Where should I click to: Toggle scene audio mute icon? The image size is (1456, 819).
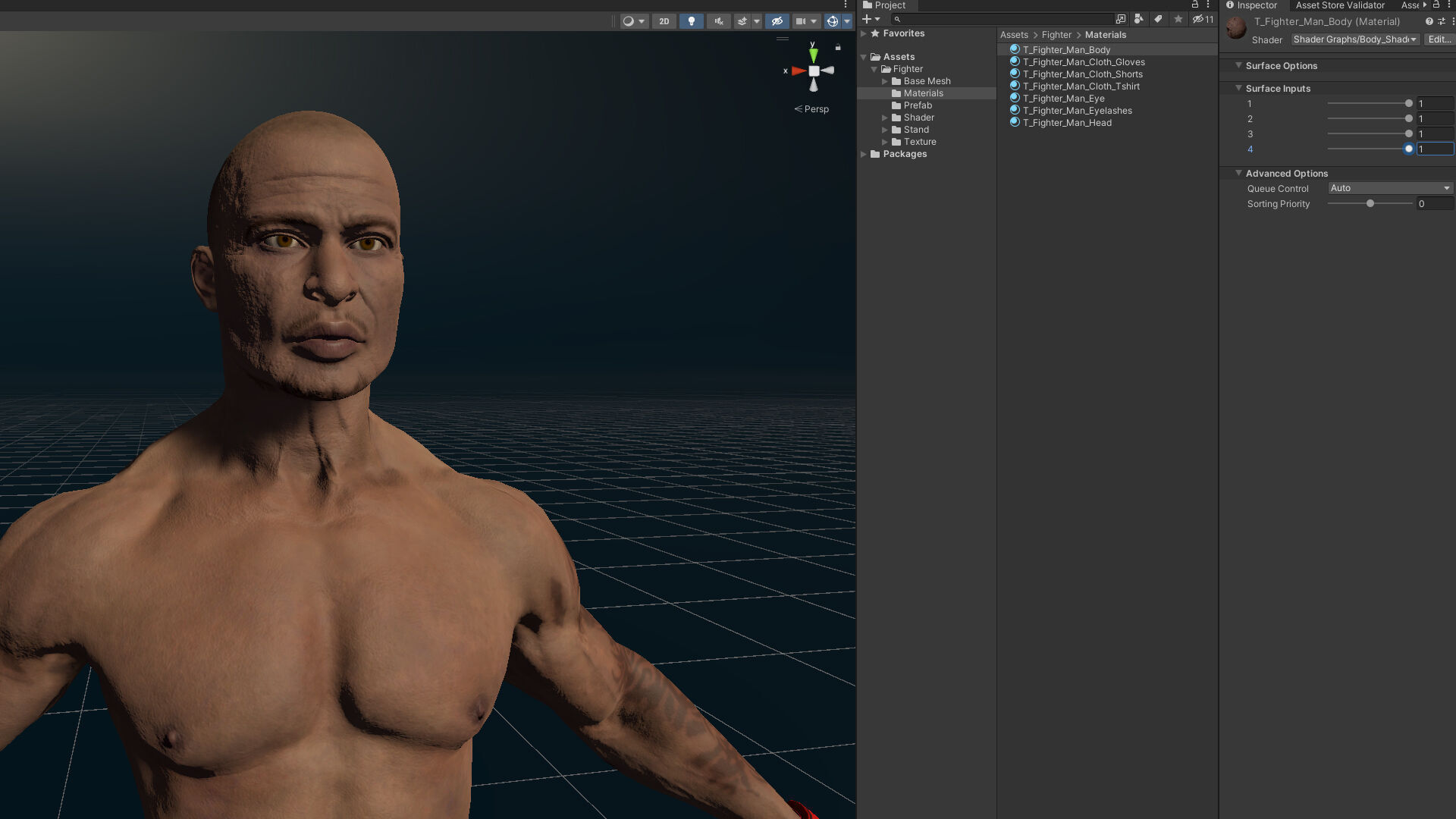click(718, 21)
